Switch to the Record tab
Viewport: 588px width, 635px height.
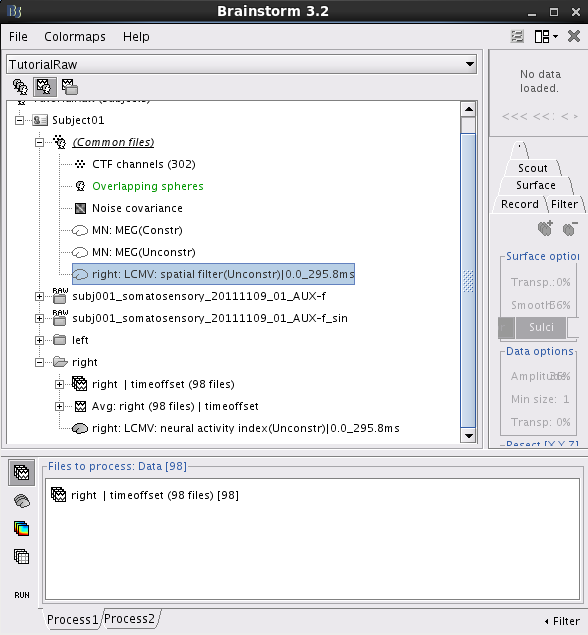pos(520,204)
